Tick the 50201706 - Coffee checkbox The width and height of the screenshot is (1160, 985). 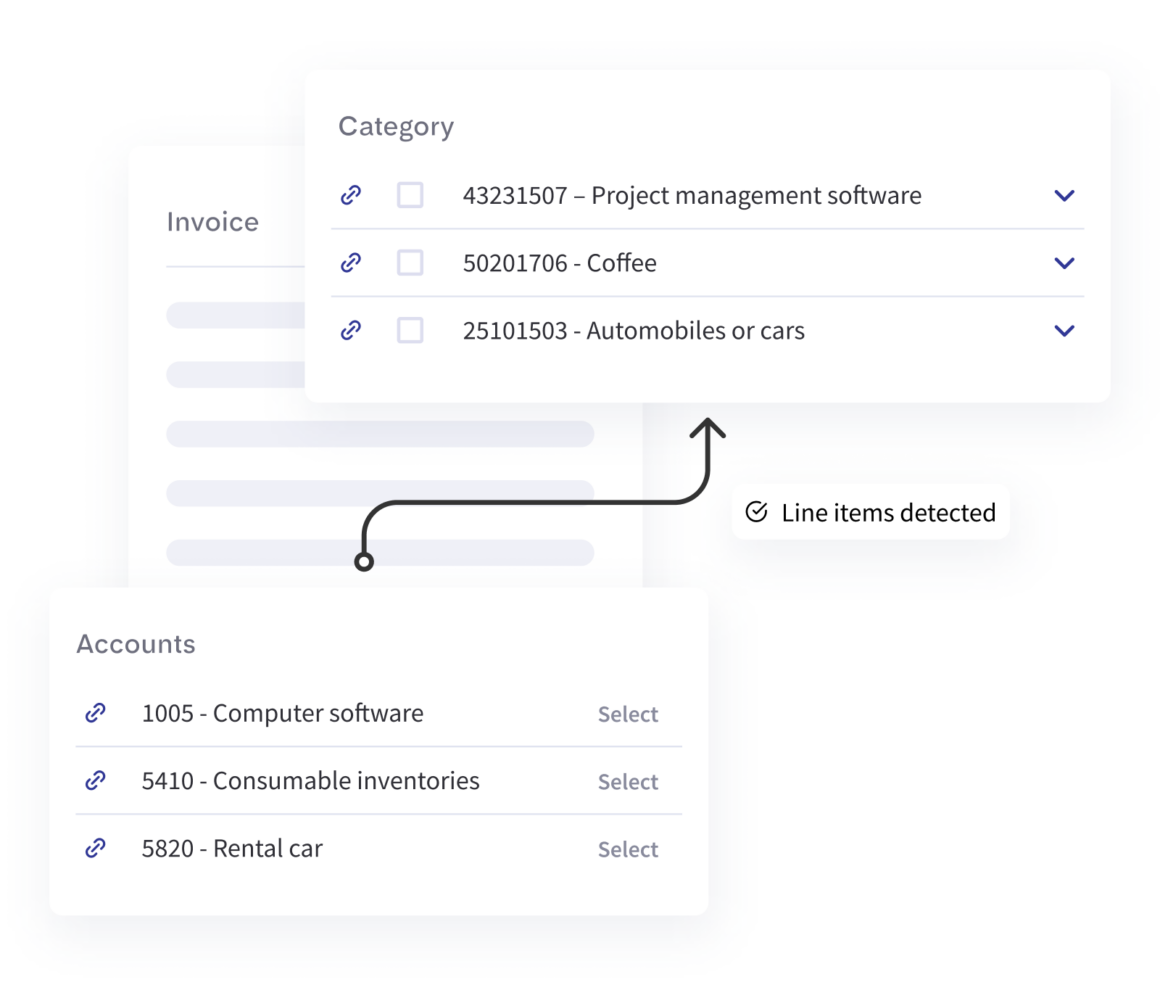click(x=410, y=263)
